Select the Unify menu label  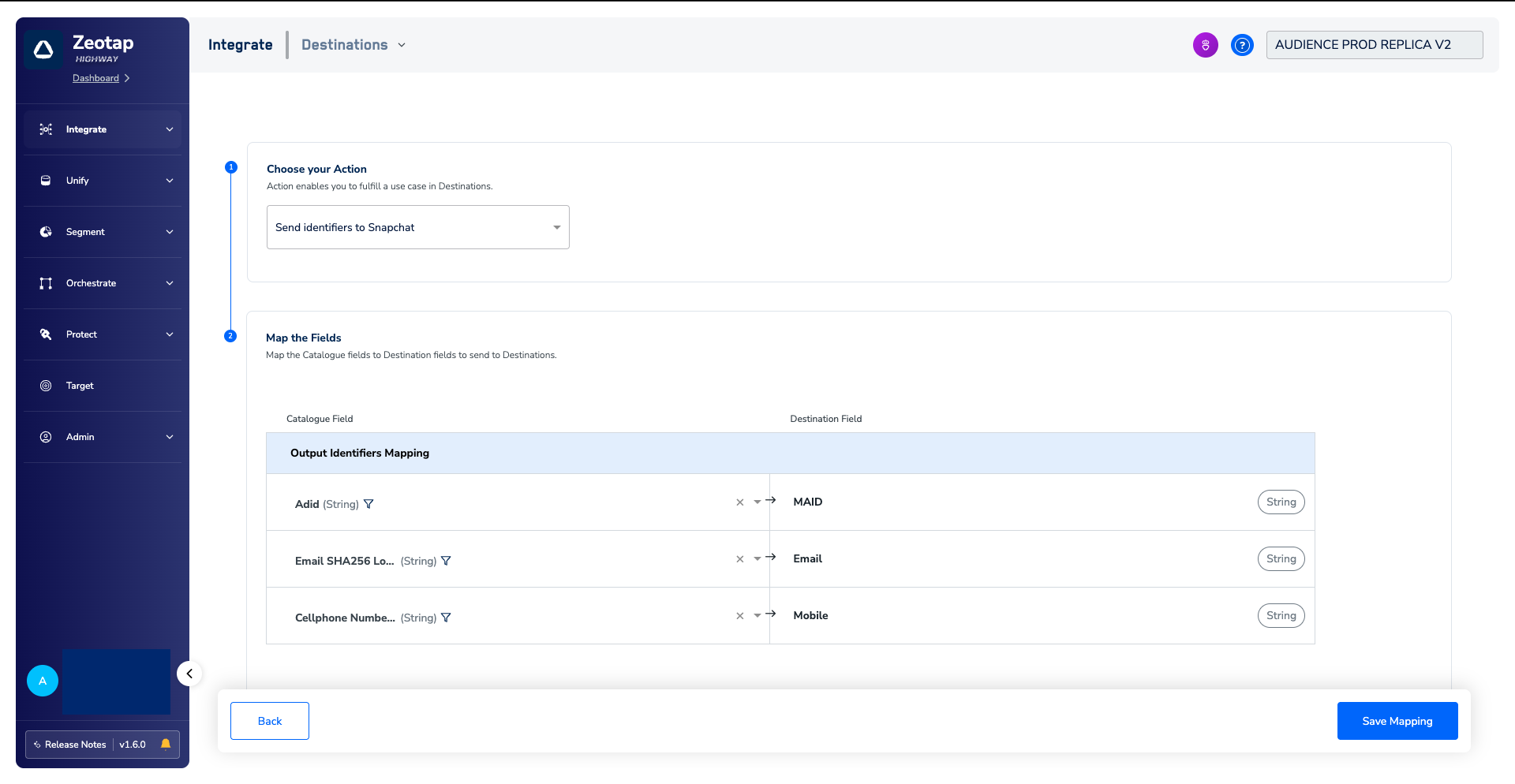pyautogui.click(x=77, y=181)
